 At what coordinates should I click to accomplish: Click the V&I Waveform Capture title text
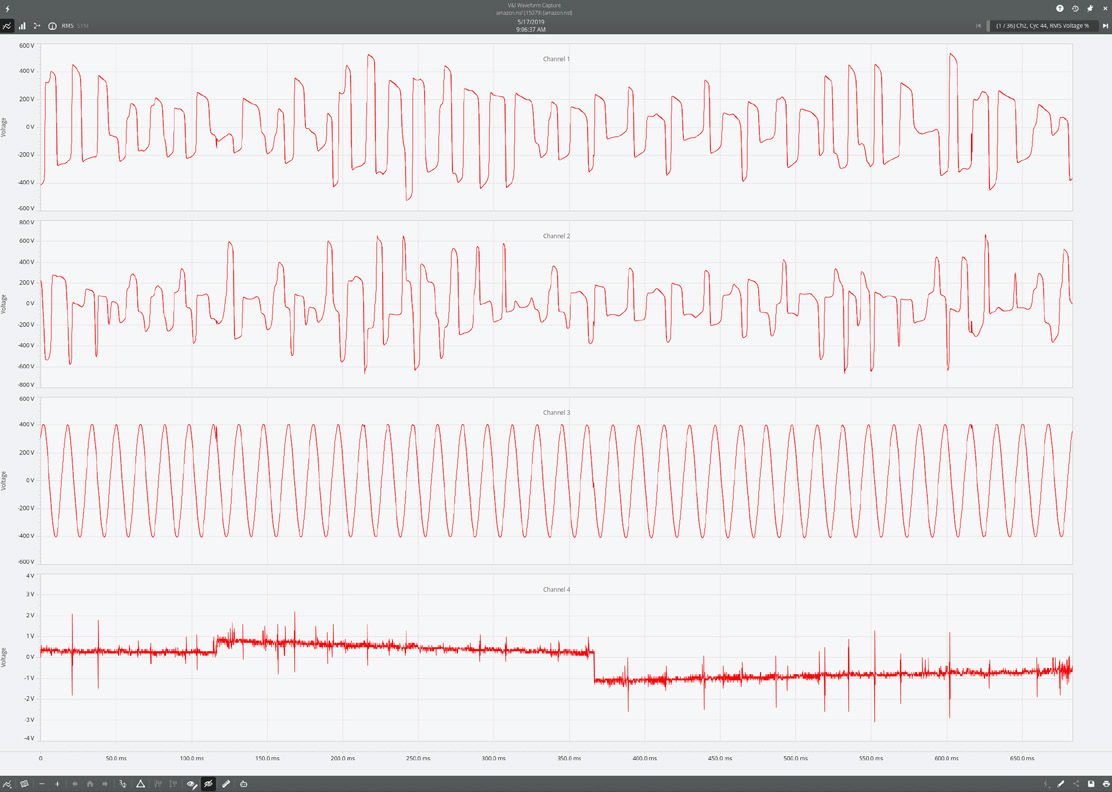[534, 6]
